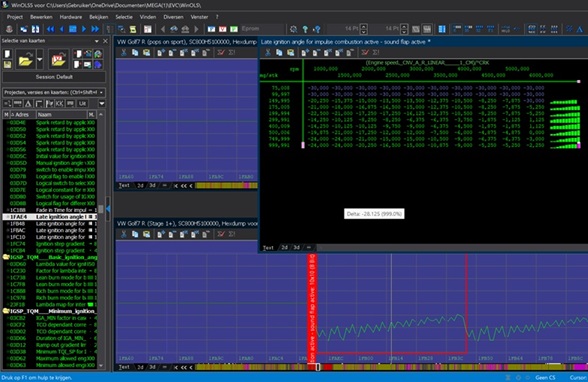Click the second 14 Pt font size stepper
588x382 pixels.
click(x=404, y=29)
